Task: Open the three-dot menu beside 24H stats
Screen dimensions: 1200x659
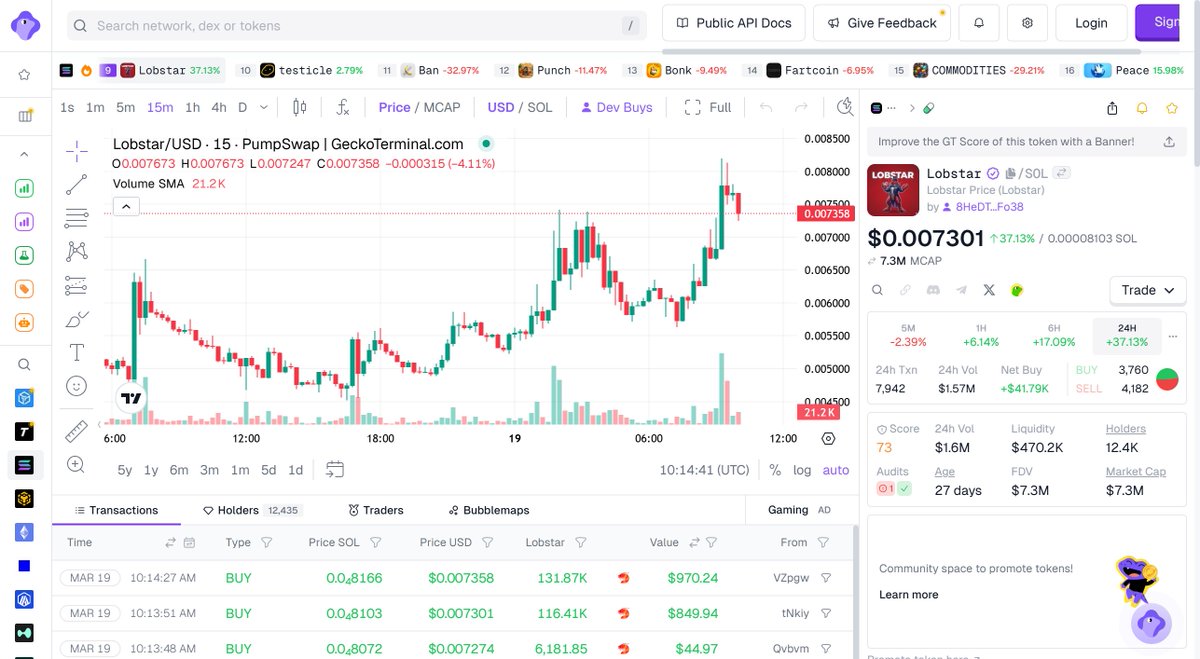Action: coord(1173,336)
